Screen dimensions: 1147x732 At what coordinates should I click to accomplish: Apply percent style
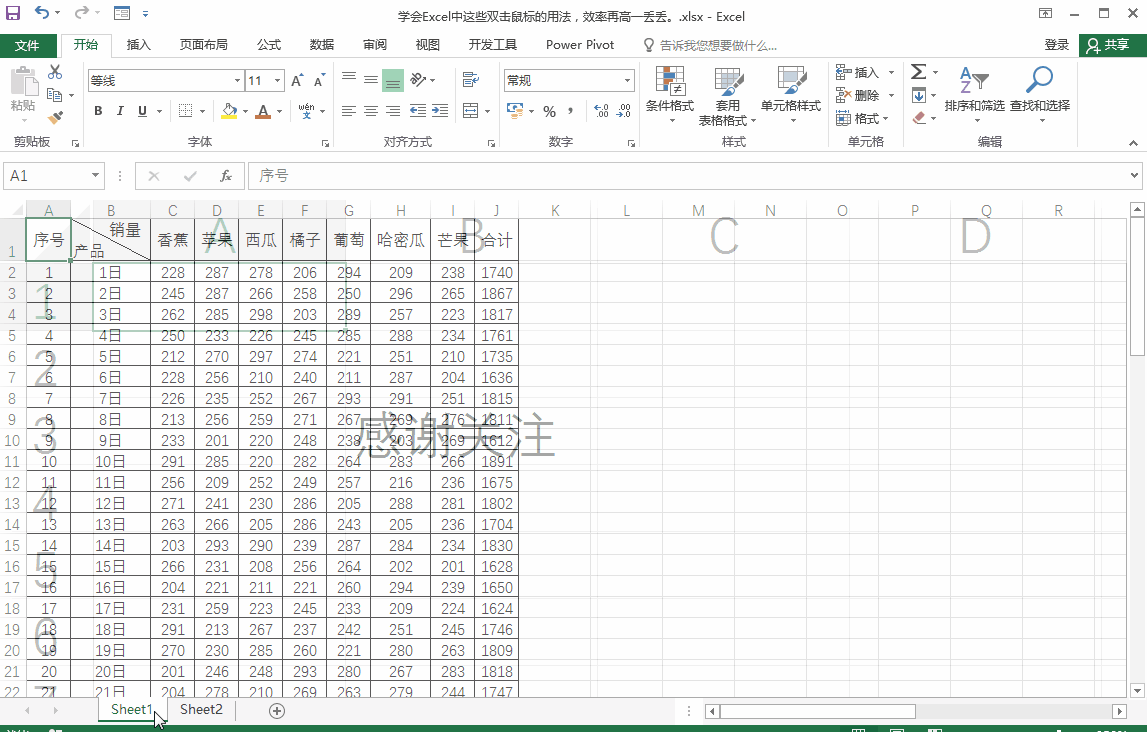(549, 111)
